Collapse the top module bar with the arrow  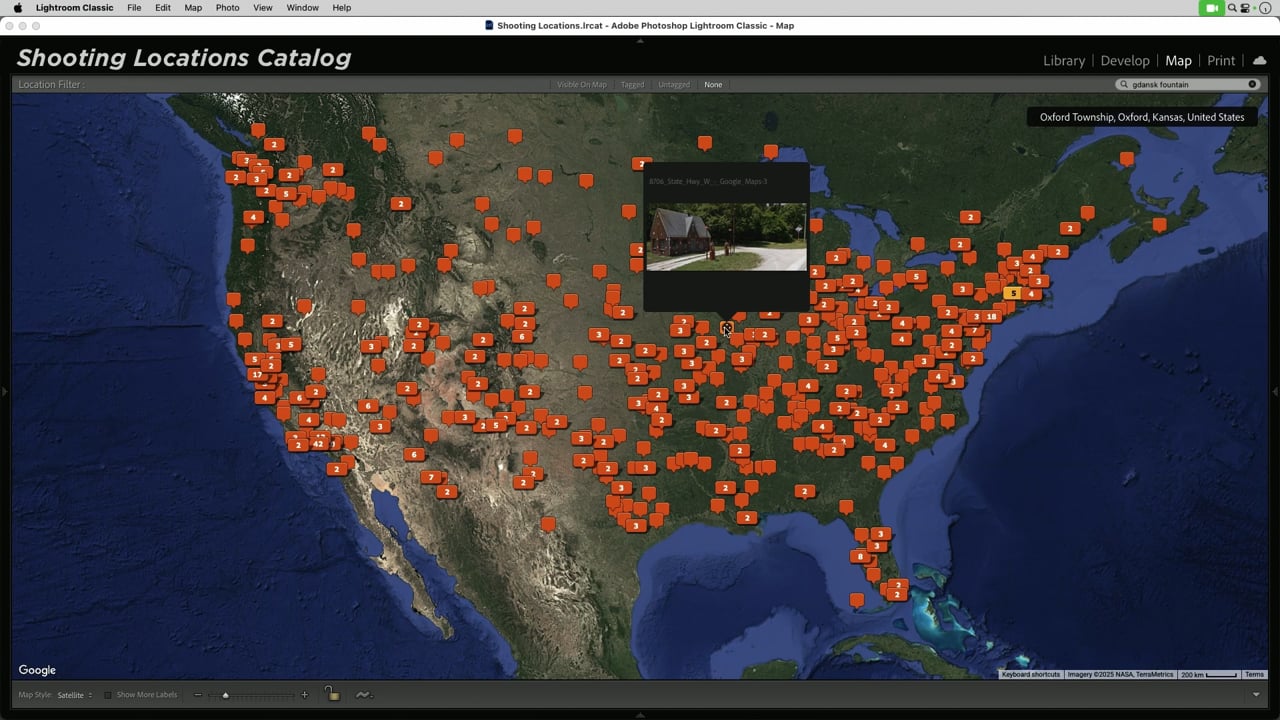[x=640, y=40]
